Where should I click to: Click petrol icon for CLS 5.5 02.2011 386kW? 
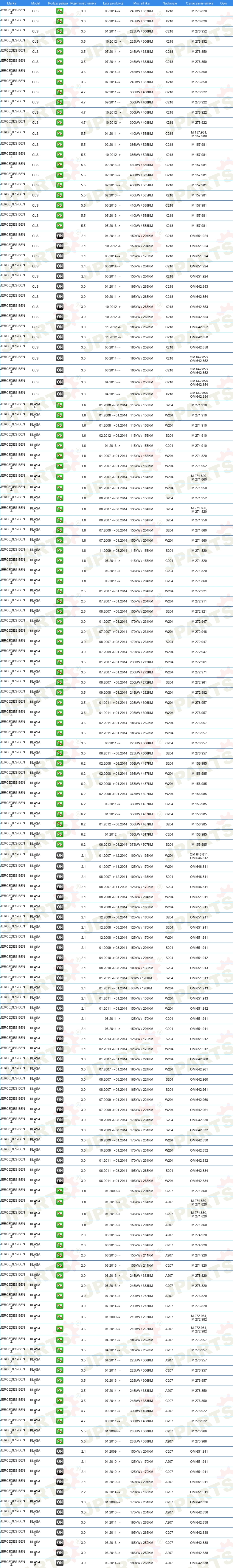pos(60,145)
